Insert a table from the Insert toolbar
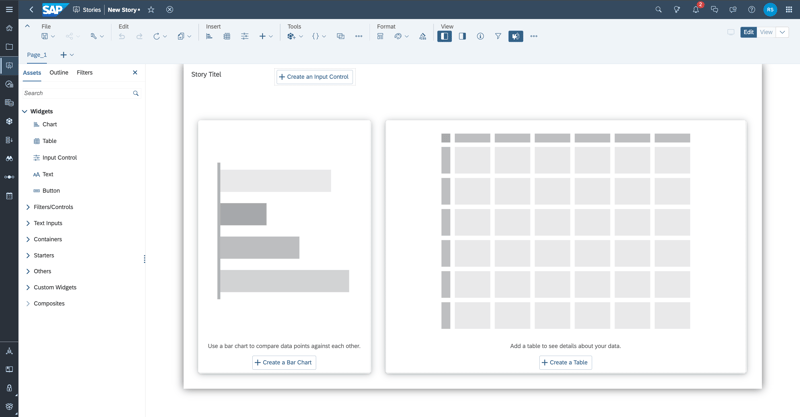Image resolution: width=800 pixels, height=417 pixels. [227, 36]
